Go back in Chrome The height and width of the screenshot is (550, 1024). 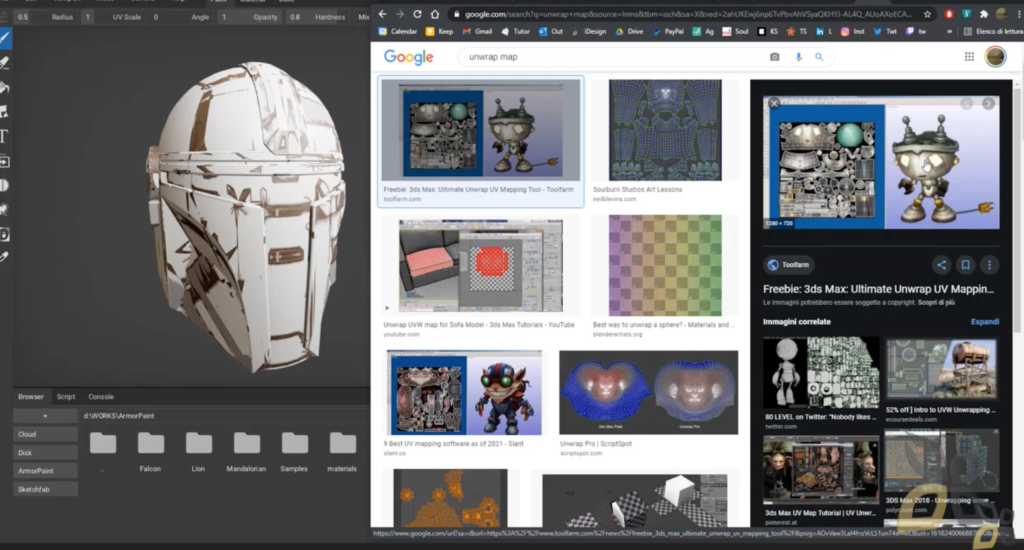[383, 14]
